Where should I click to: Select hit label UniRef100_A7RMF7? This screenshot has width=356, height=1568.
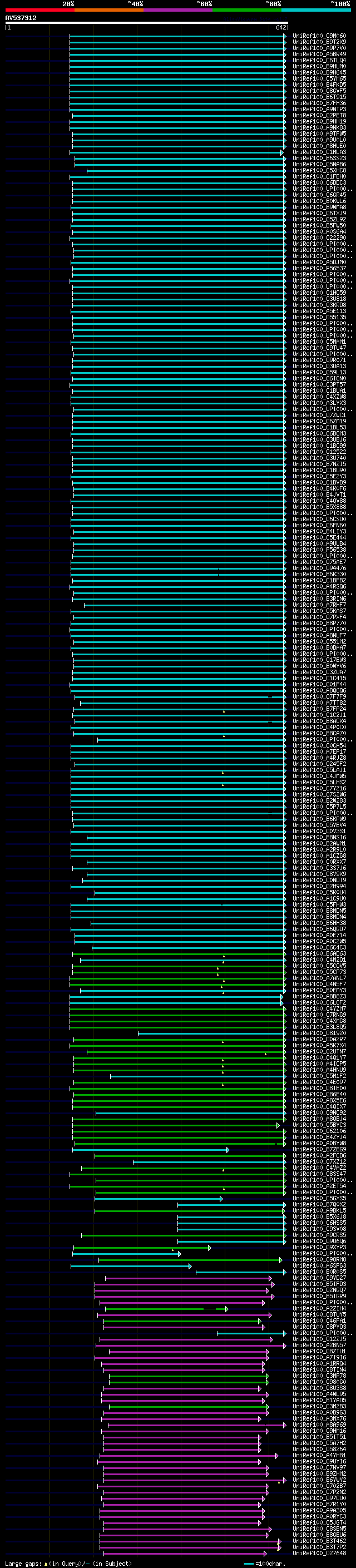click(319, 605)
